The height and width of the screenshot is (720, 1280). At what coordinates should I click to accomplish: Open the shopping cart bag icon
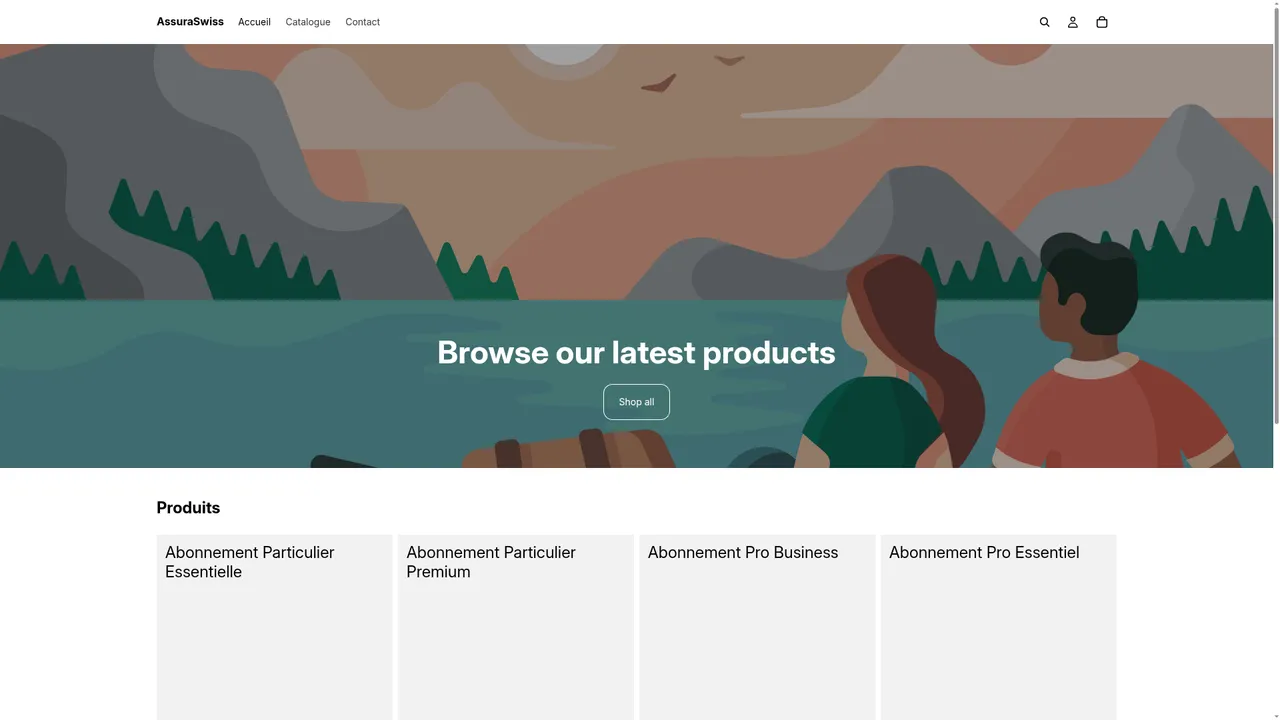[x=1102, y=22]
